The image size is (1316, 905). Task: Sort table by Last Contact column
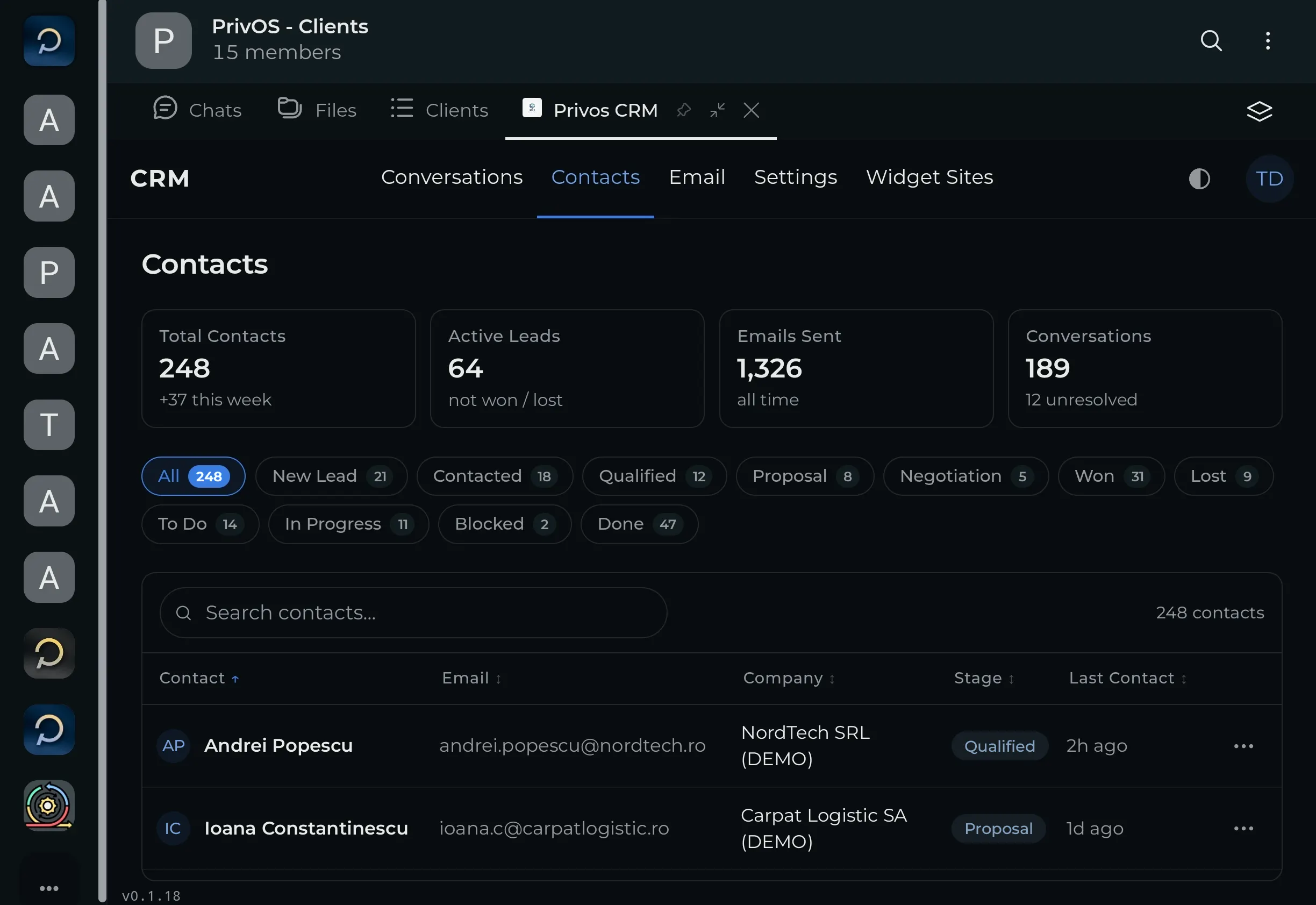1128,678
